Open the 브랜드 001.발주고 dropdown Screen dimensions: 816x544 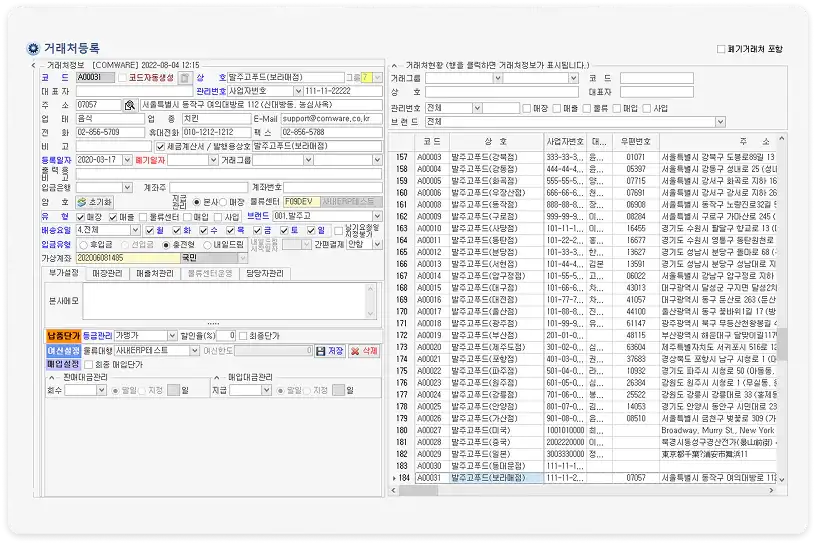(377, 216)
